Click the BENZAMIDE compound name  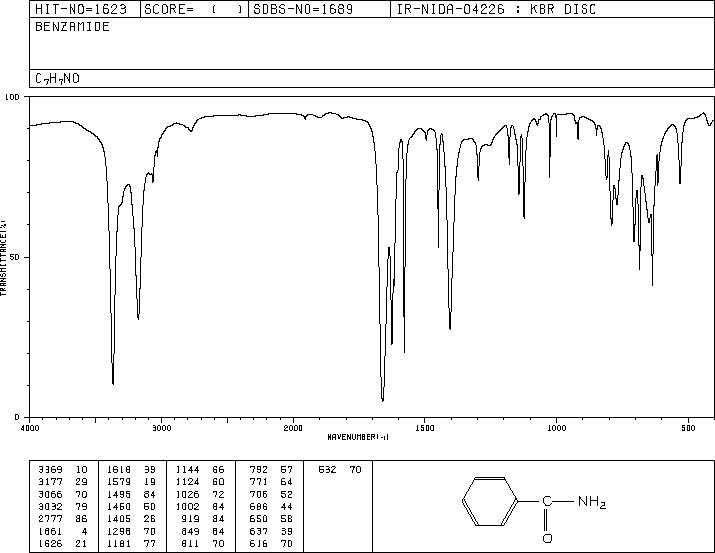pyautogui.click(x=72, y=27)
